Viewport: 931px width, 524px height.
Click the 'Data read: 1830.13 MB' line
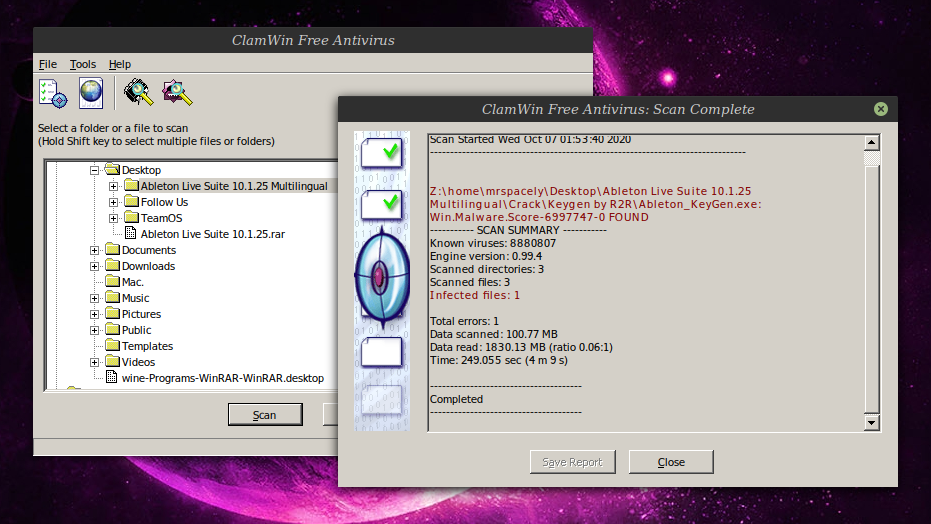(x=521, y=348)
